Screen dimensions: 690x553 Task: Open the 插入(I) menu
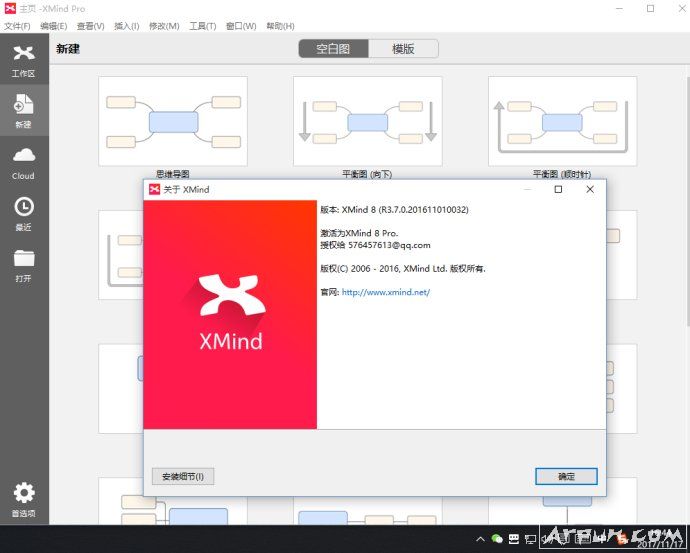[x=127, y=26]
